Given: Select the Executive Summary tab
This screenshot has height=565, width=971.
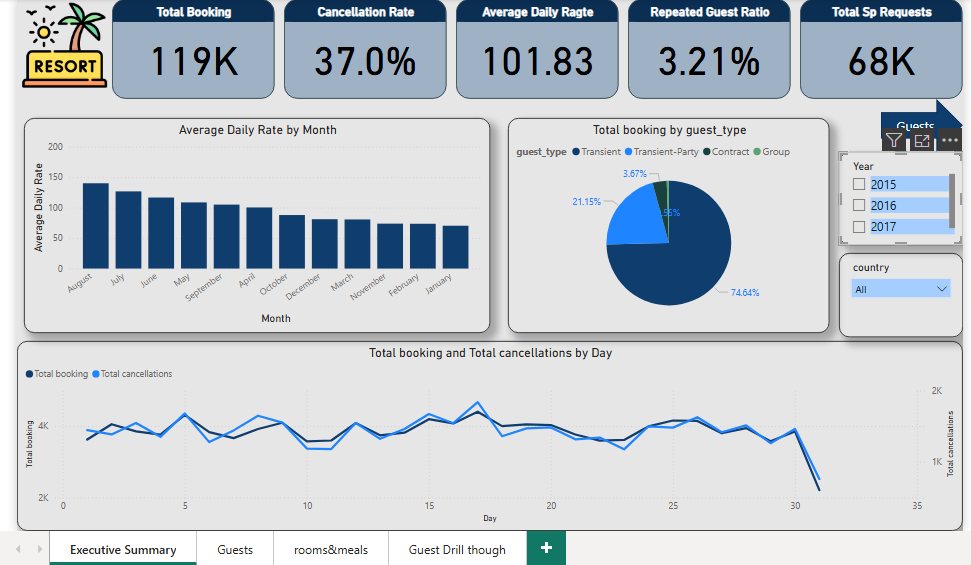Looking at the screenshot, I should click(123, 549).
